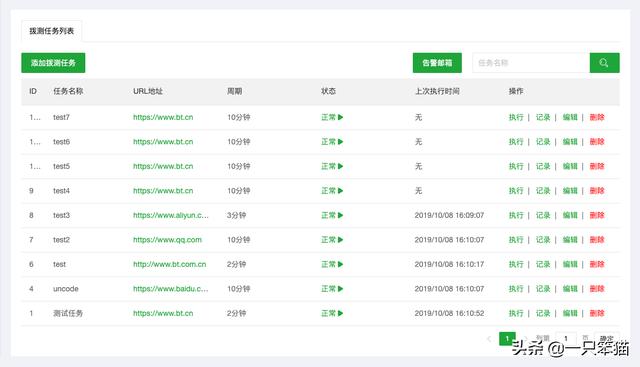Click red 删除 for task test7
The width and height of the screenshot is (640, 367).
click(597, 118)
